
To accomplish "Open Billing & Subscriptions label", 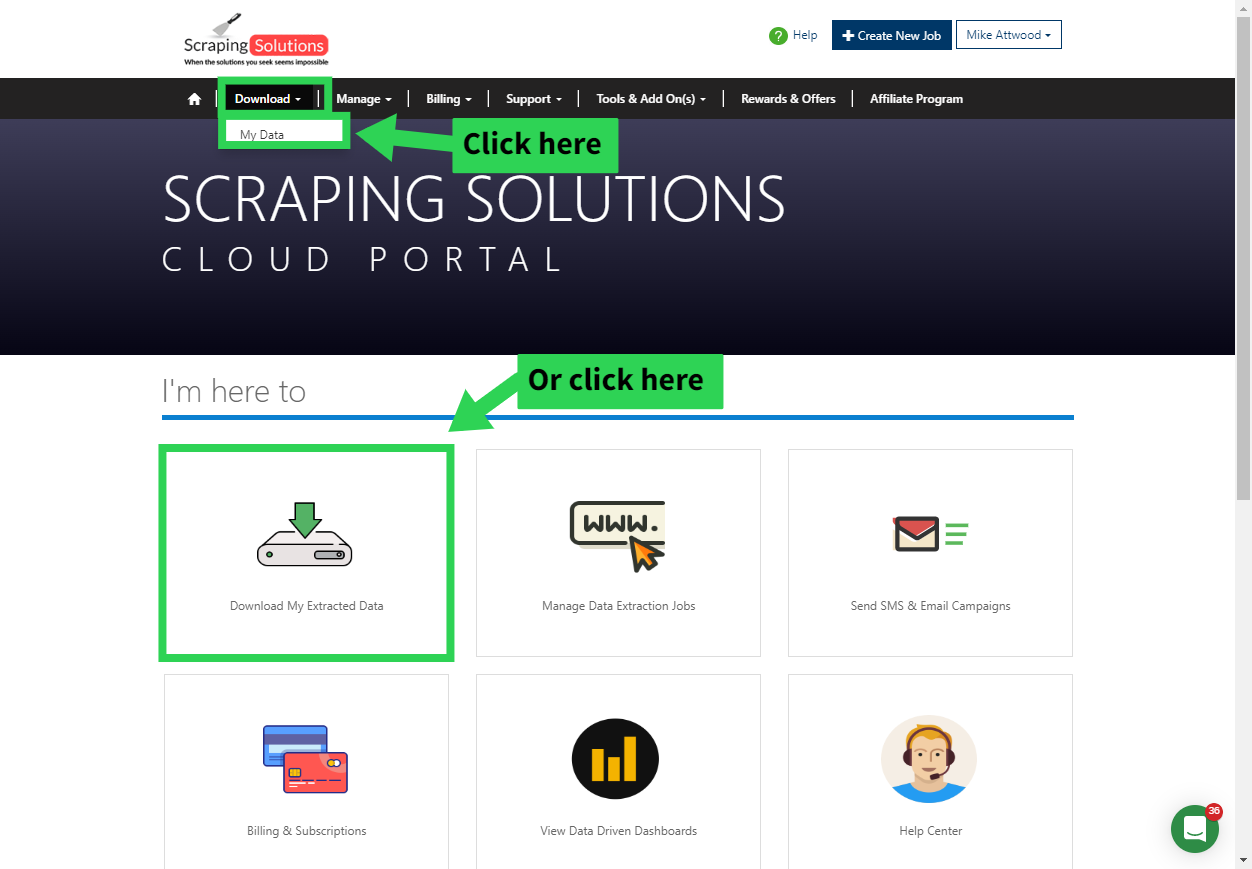I will 306,831.
